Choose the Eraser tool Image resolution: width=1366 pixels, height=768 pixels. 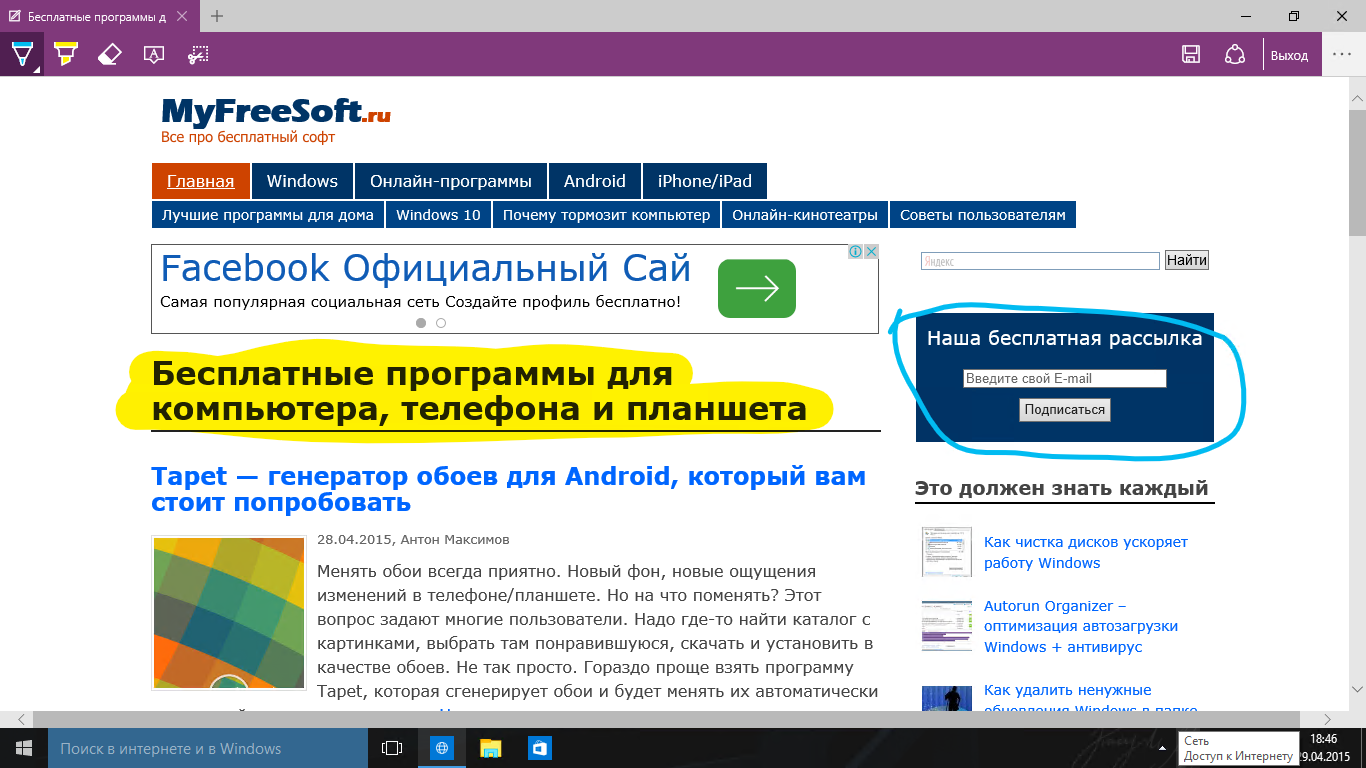[x=110, y=54]
